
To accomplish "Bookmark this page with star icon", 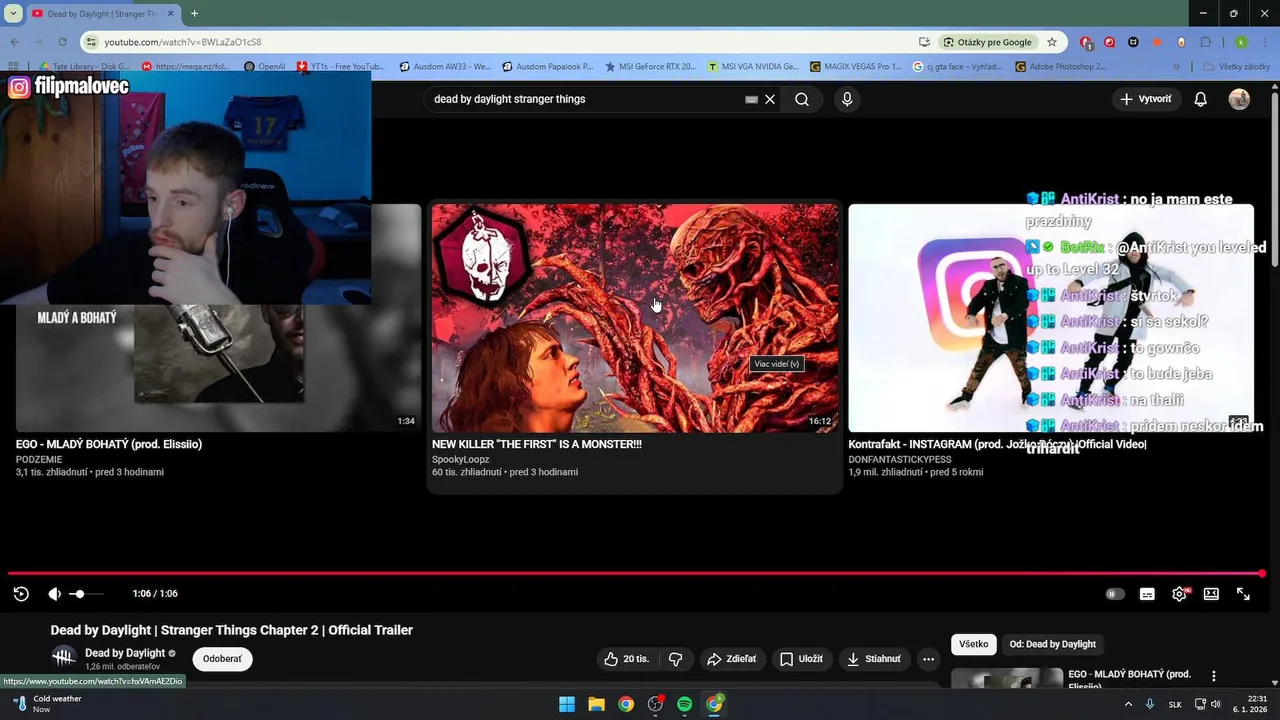I will tap(1052, 42).
